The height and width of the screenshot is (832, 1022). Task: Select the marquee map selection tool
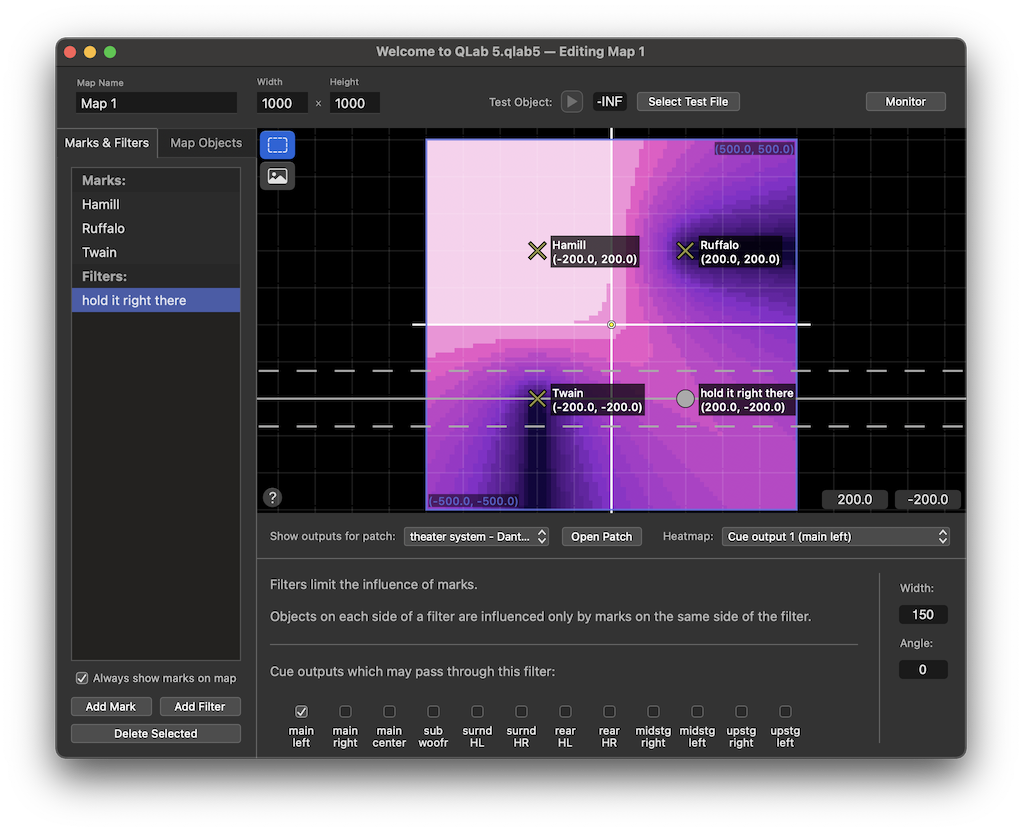(x=277, y=144)
